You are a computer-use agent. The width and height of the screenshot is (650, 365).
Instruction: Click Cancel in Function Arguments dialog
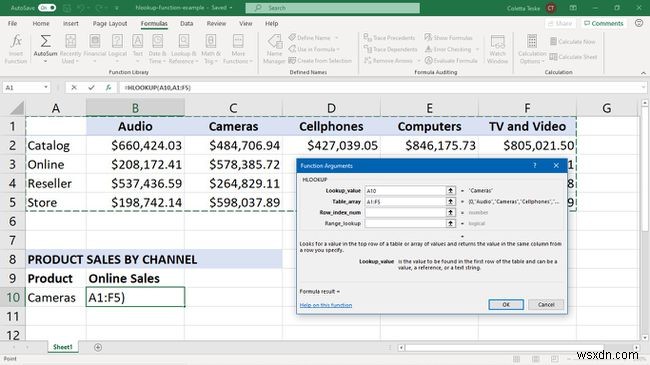546,304
